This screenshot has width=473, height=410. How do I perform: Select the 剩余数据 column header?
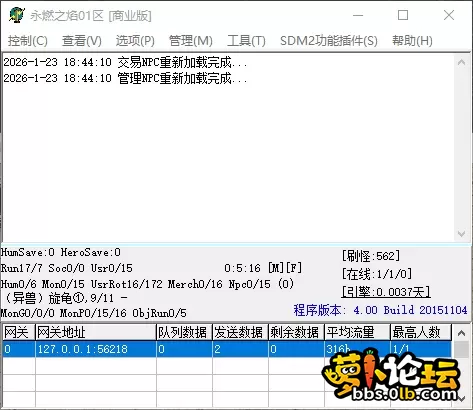point(296,332)
